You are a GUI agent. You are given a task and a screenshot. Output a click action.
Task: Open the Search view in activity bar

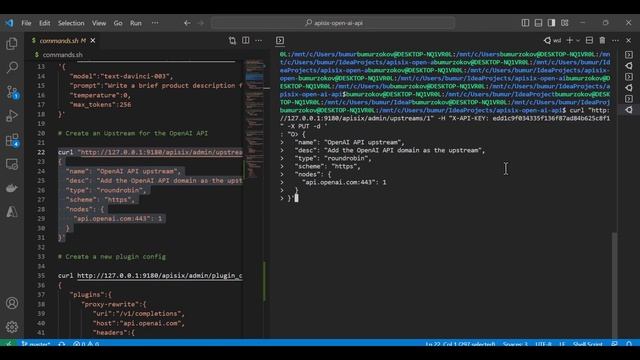12,67
